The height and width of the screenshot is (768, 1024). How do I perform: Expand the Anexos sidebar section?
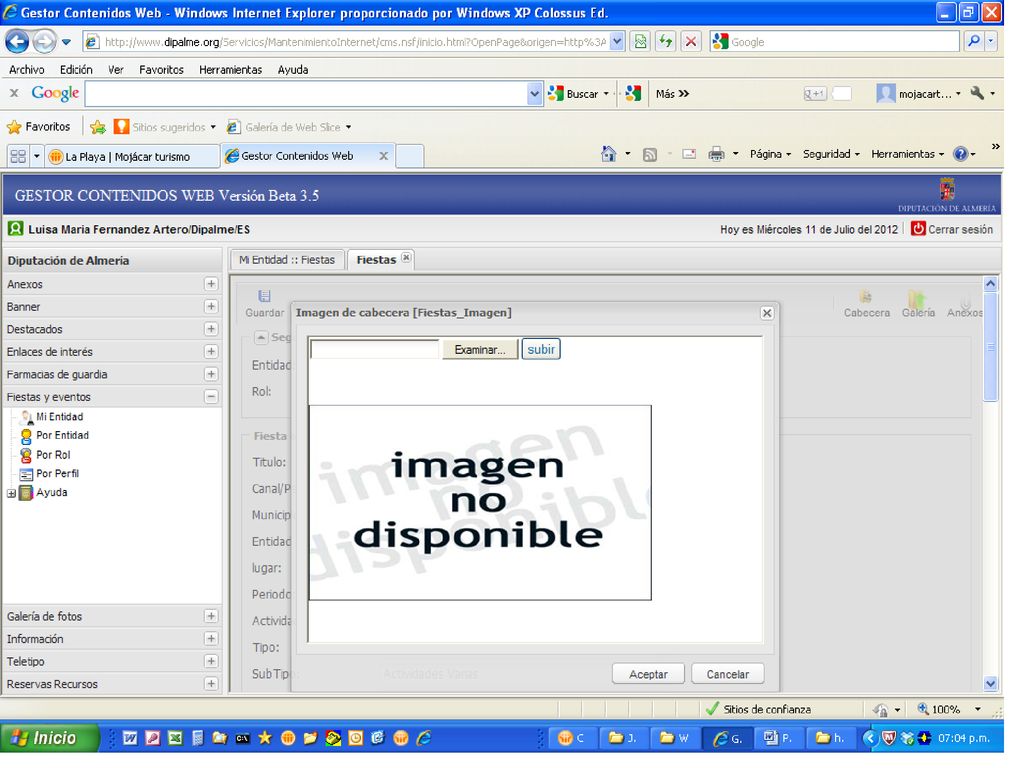(211, 284)
